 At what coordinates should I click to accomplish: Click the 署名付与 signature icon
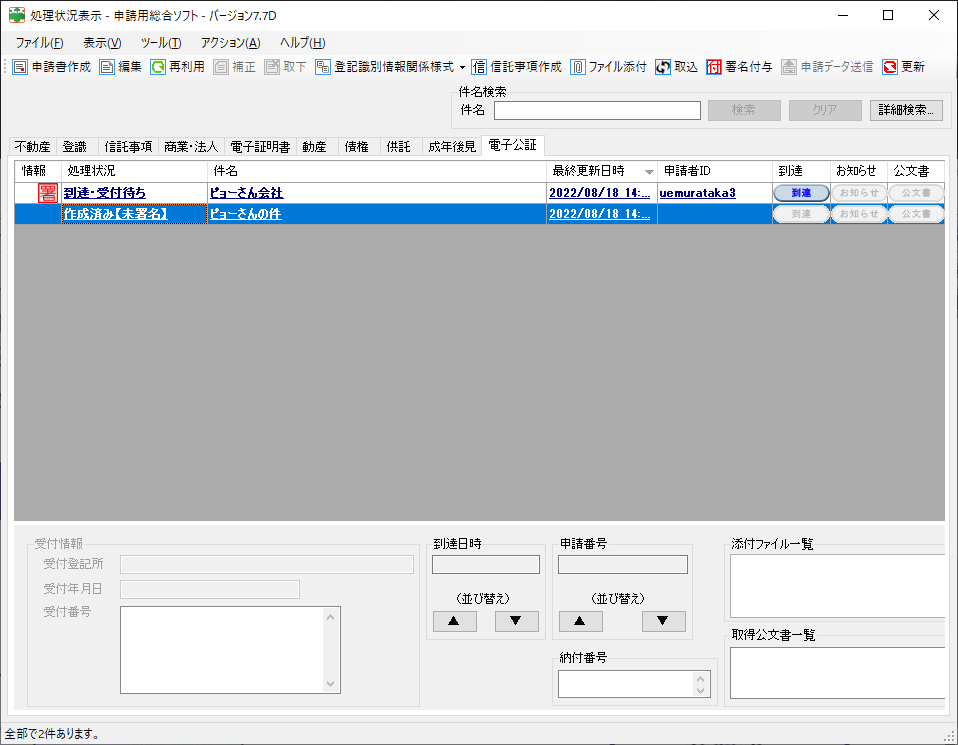[714, 67]
